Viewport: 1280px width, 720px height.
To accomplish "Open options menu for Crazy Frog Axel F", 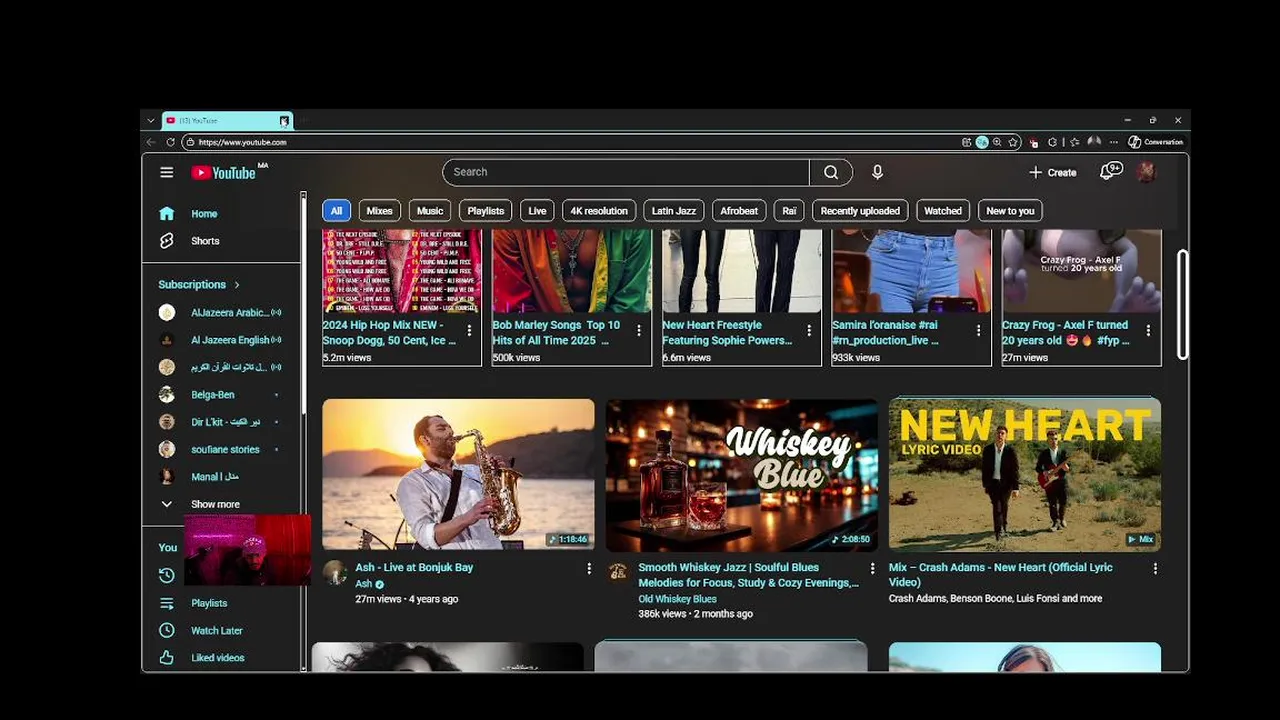I will click(1148, 330).
